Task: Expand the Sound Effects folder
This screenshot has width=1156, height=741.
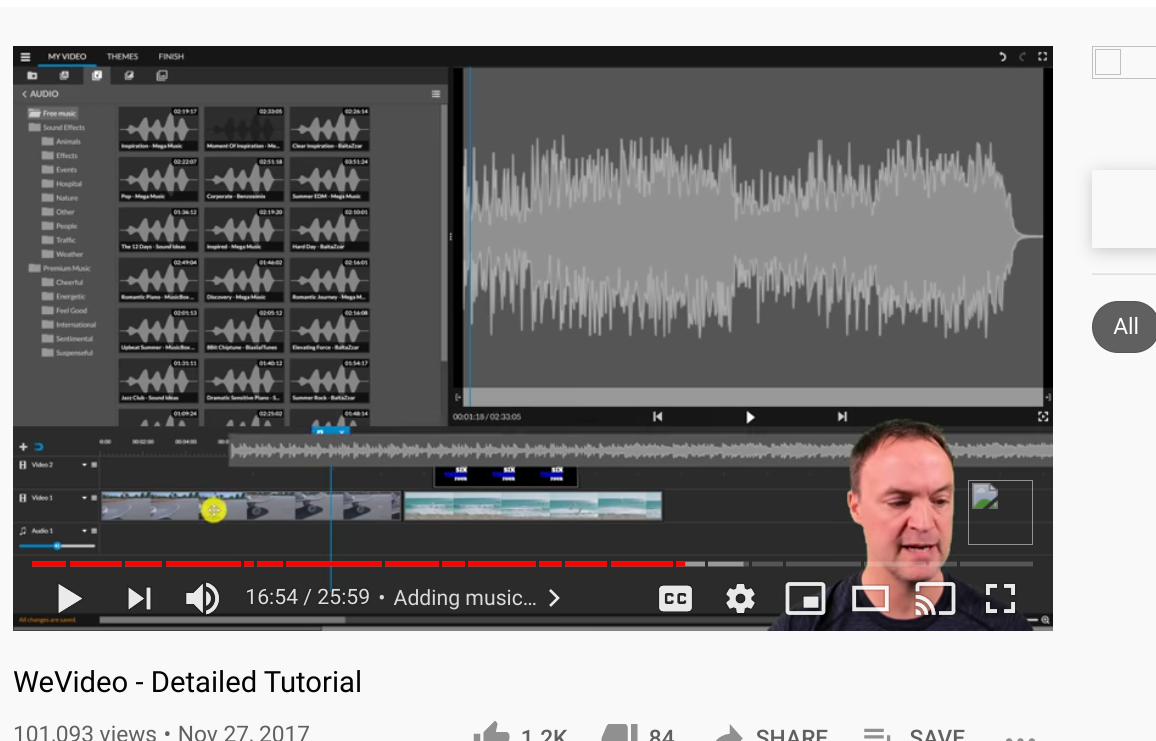Action: pos(57,128)
